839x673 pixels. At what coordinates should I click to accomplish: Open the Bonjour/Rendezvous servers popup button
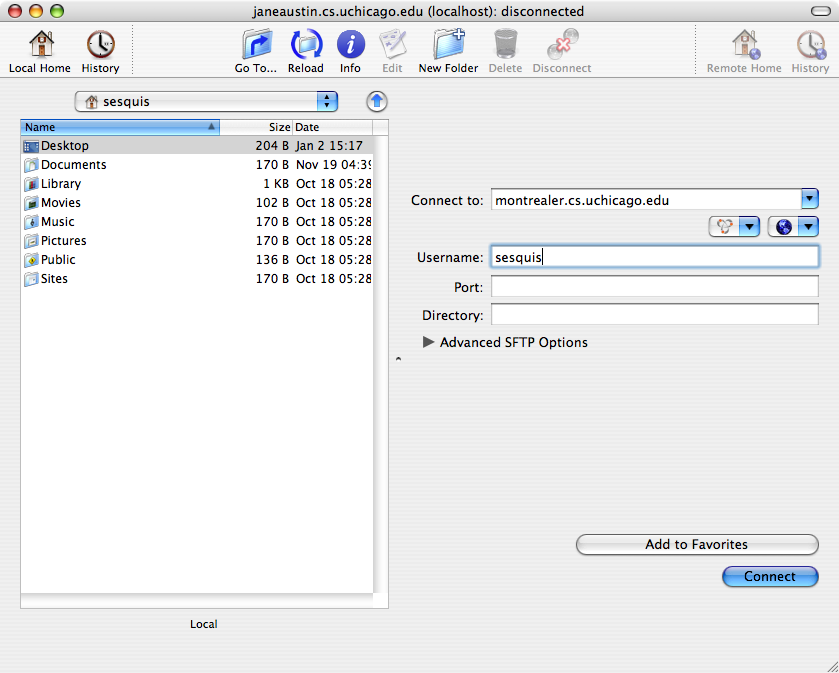(734, 227)
